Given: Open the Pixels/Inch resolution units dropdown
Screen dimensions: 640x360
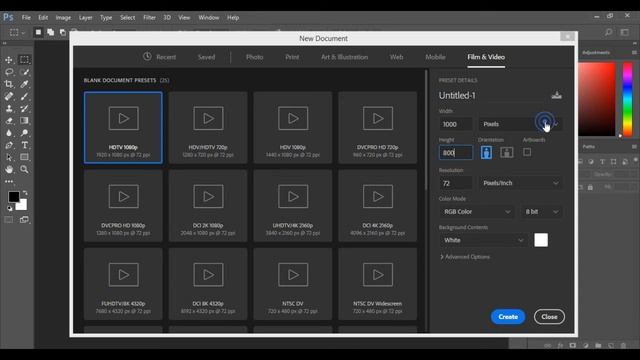Looking at the screenshot, I should click(520, 183).
